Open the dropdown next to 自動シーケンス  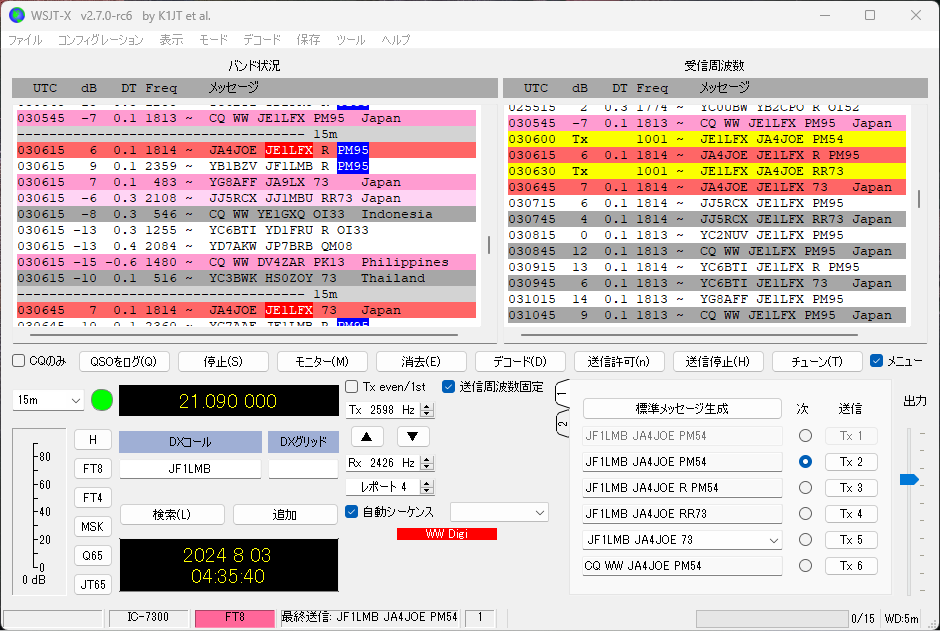point(499,512)
